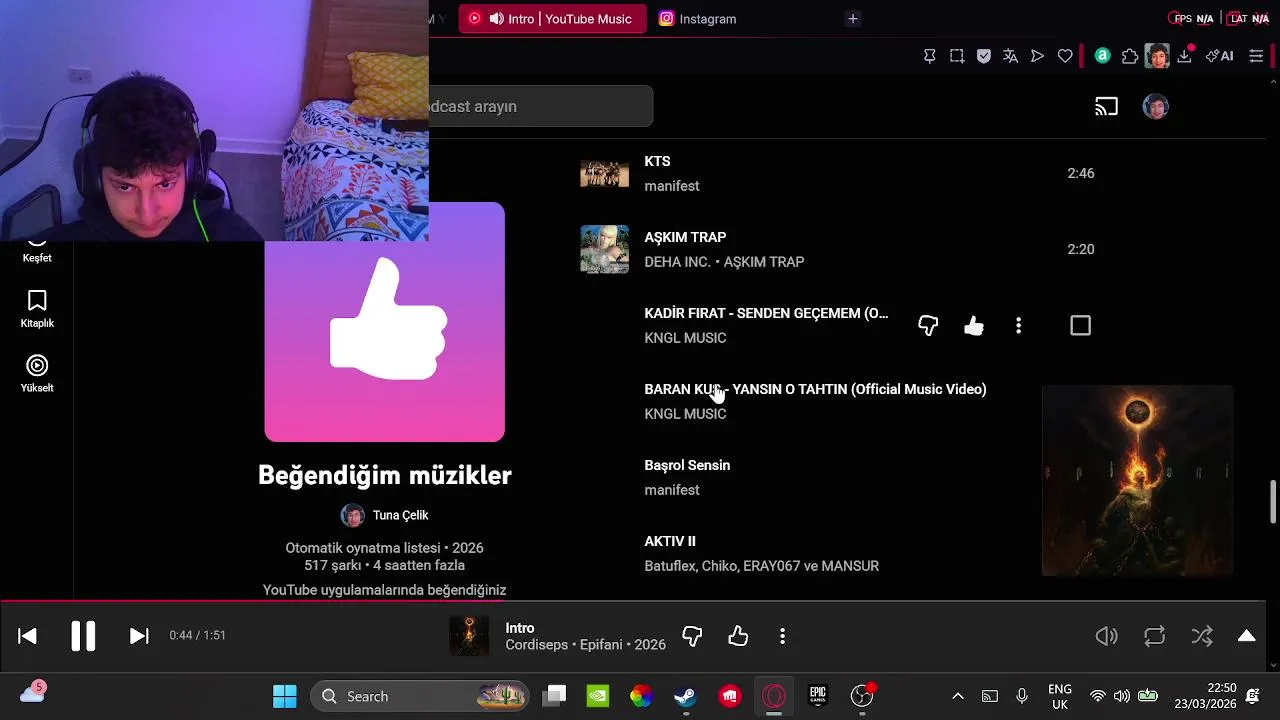Open the browser easy setup sliders icon
The height and width of the screenshot is (720, 1280).
[1257, 56]
